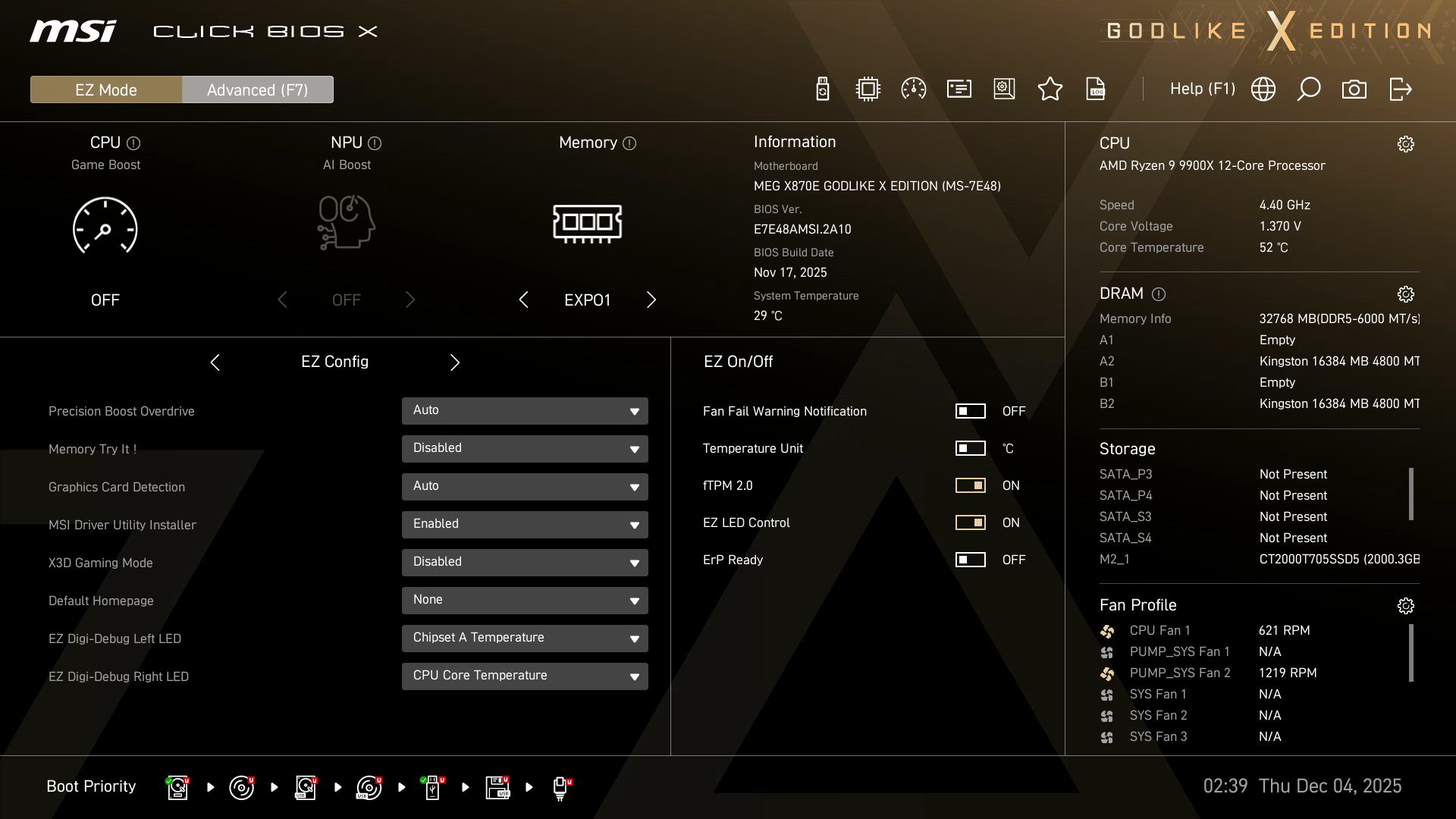Click the exit BIOS icon
The height and width of the screenshot is (819, 1456).
tap(1401, 89)
